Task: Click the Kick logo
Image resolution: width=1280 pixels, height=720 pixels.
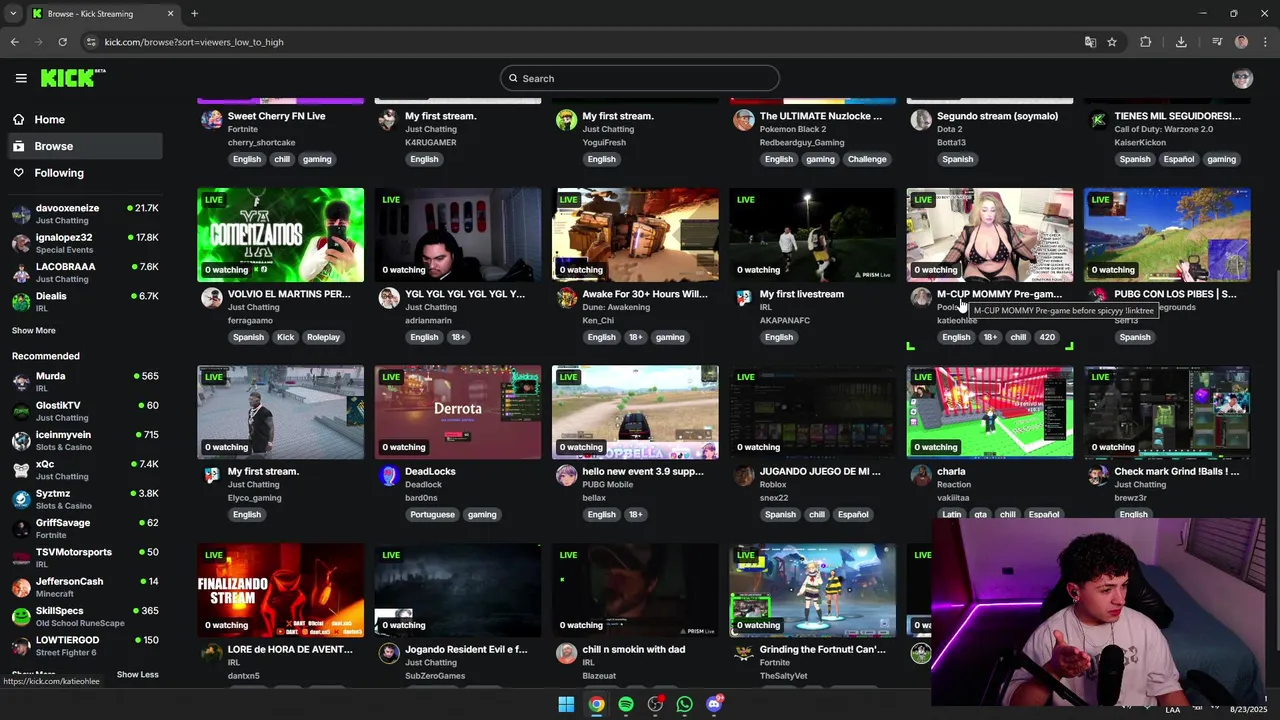Action: coord(73,78)
